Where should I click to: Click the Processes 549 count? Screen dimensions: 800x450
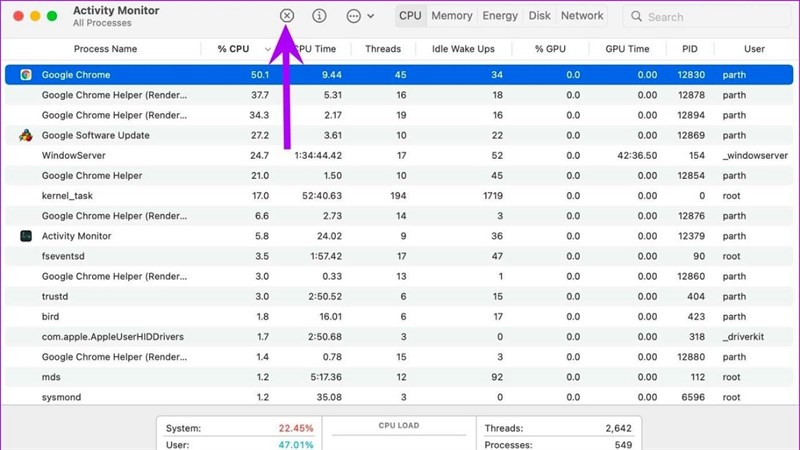(x=623, y=444)
